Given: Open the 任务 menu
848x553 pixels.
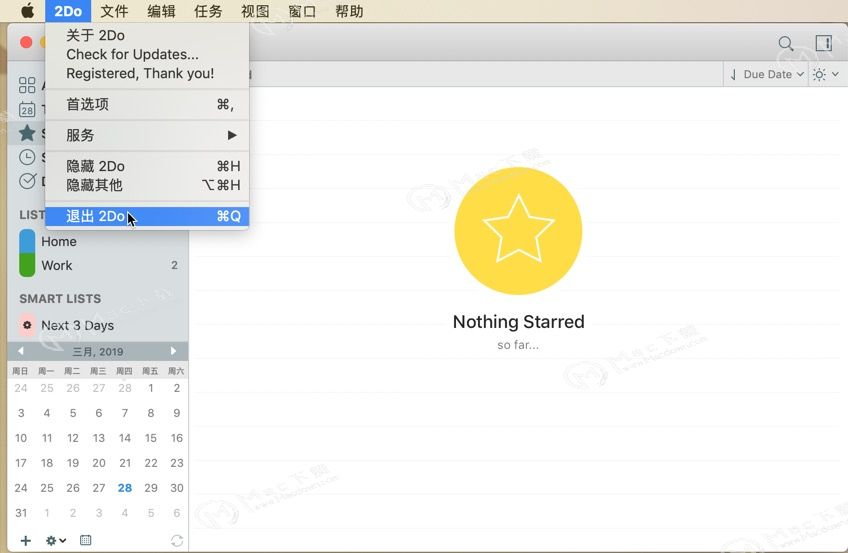Looking at the screenshot, I should pos(208,11).
